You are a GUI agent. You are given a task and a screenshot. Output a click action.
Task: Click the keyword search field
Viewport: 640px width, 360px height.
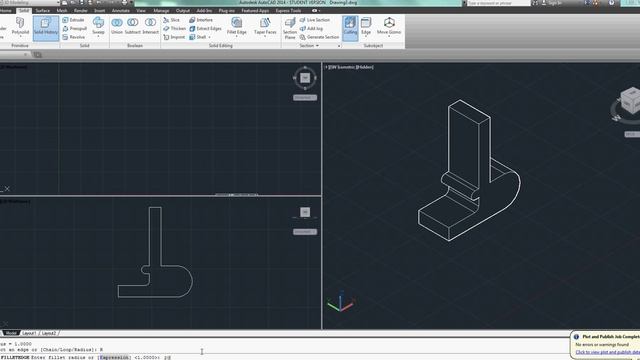(498, 3)
